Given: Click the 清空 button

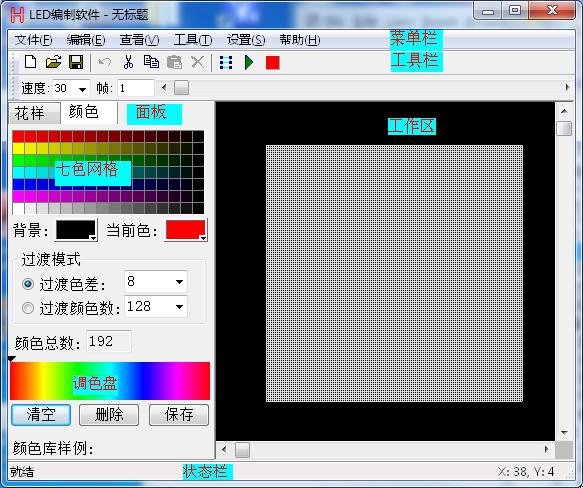Looking at the screenshot, I should point(41,415).
